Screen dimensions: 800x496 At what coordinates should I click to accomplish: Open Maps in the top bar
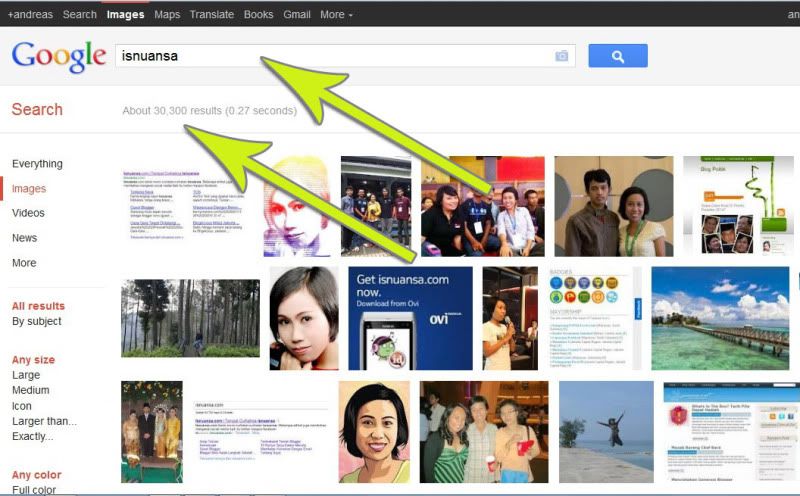167,14
